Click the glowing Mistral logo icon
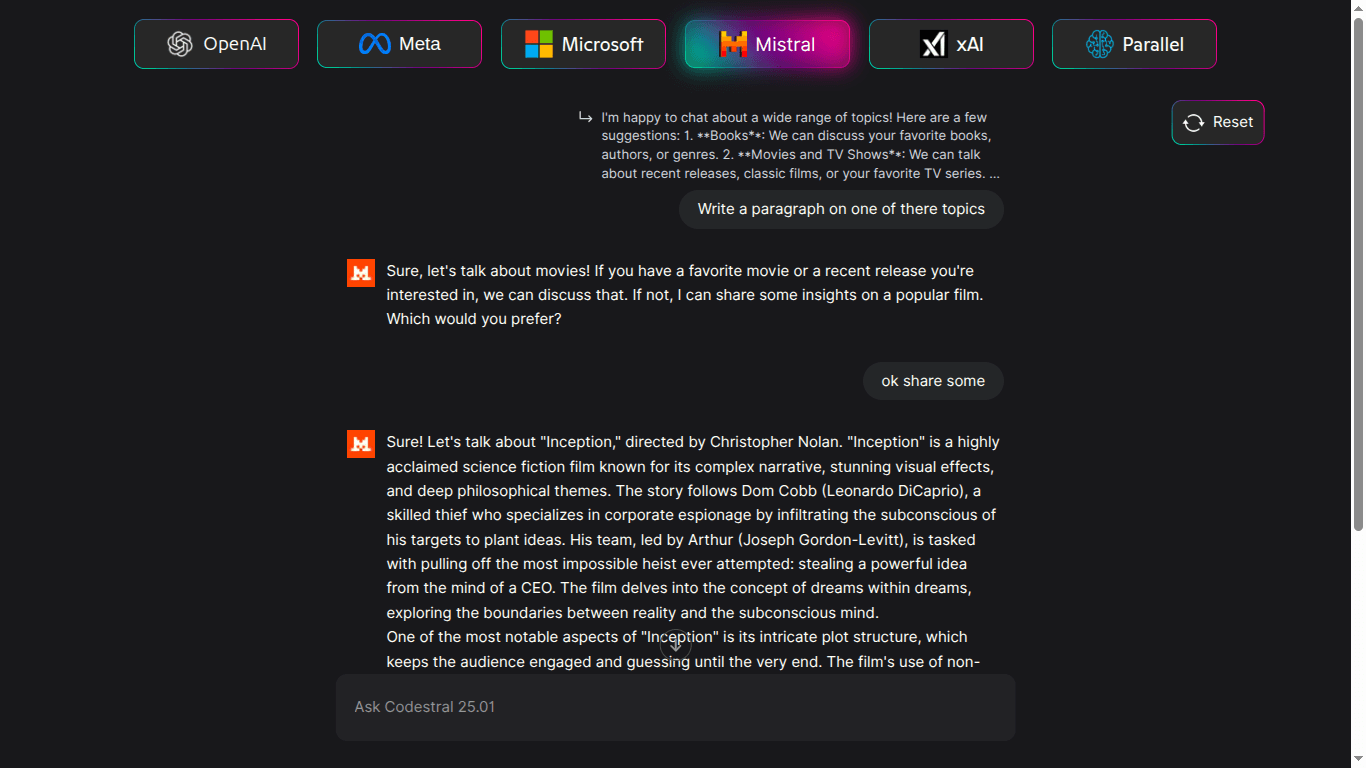The image size is (1366, 768). coord(733,43)
